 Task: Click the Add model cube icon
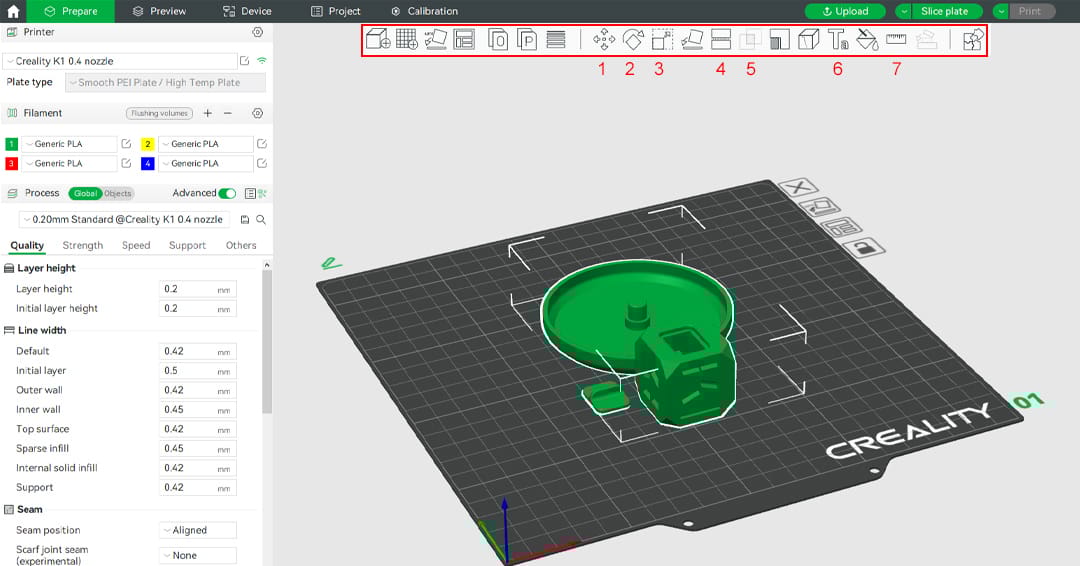point(377,40)
